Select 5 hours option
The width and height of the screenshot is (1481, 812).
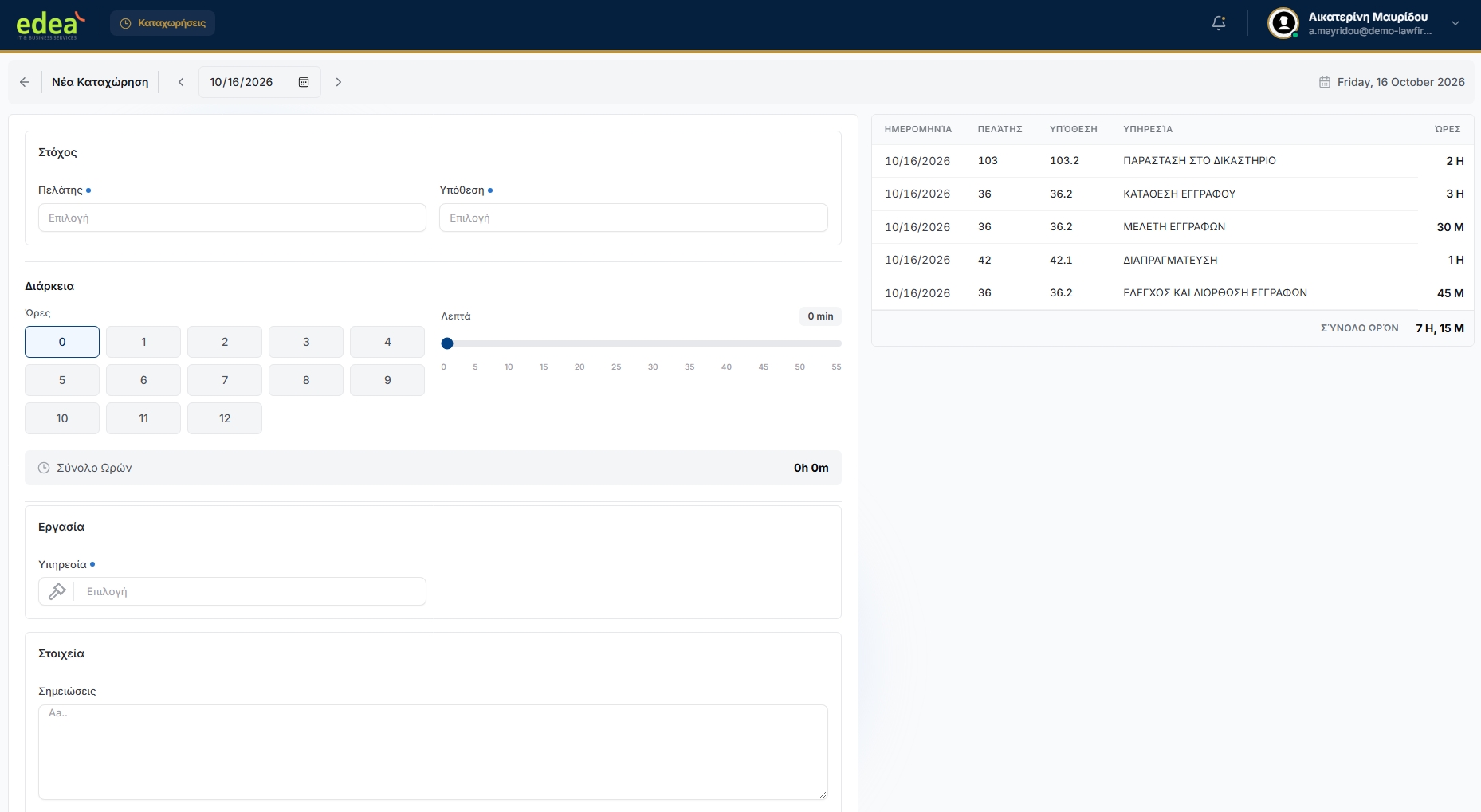point(62,380)
